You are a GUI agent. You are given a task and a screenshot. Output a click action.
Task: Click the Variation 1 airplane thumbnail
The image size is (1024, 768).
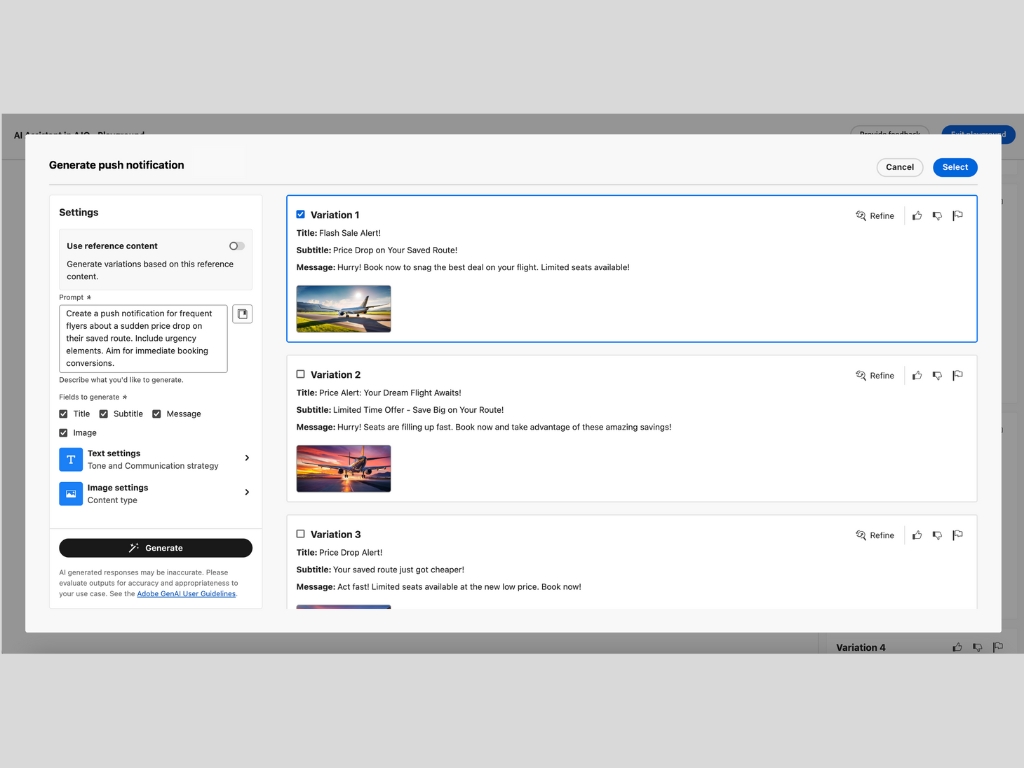tap(343, 309)
